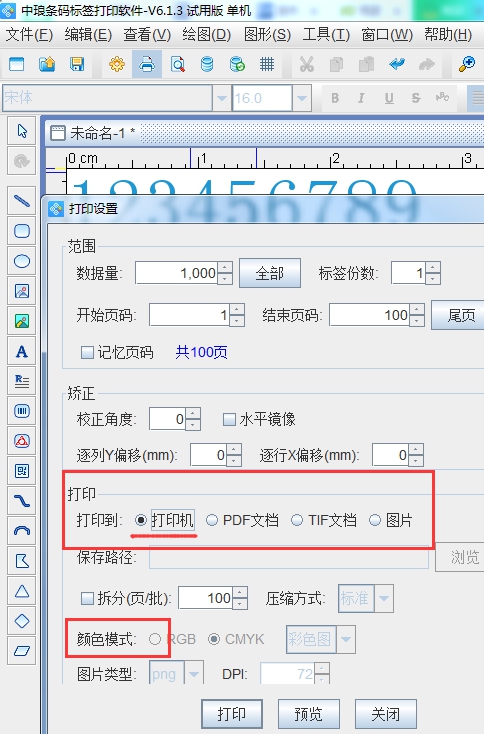Screen dimensions: 484x734
Task: Select 图片 radio button
Action: point(374,520)
